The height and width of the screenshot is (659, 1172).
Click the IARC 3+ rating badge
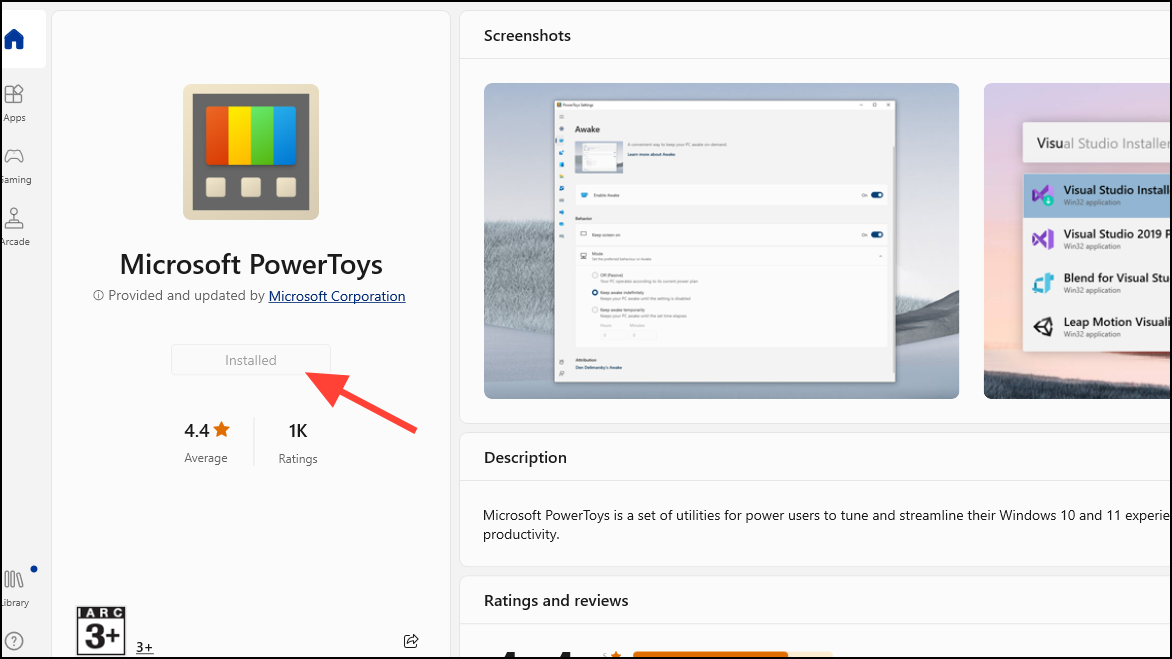point(101,631)
